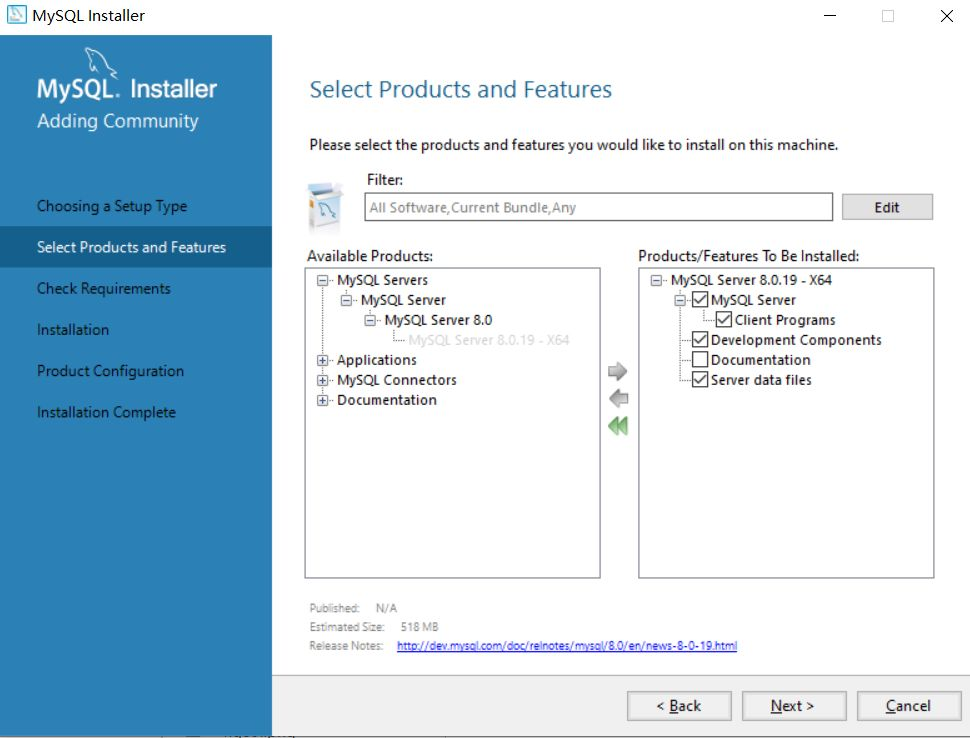Viewport: 970px width, 738px height.
Task: Close the MySQL Installer window
Action: click(946, 15)
